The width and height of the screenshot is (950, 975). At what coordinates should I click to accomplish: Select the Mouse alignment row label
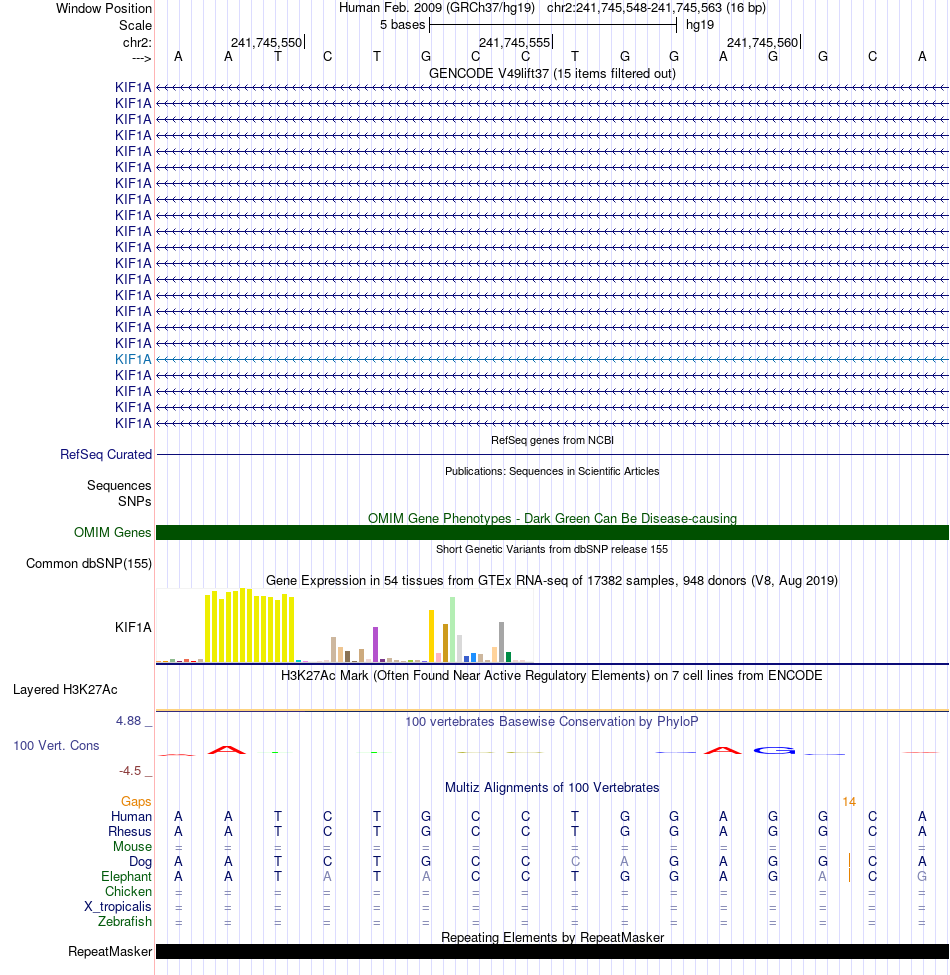point(132,846)
